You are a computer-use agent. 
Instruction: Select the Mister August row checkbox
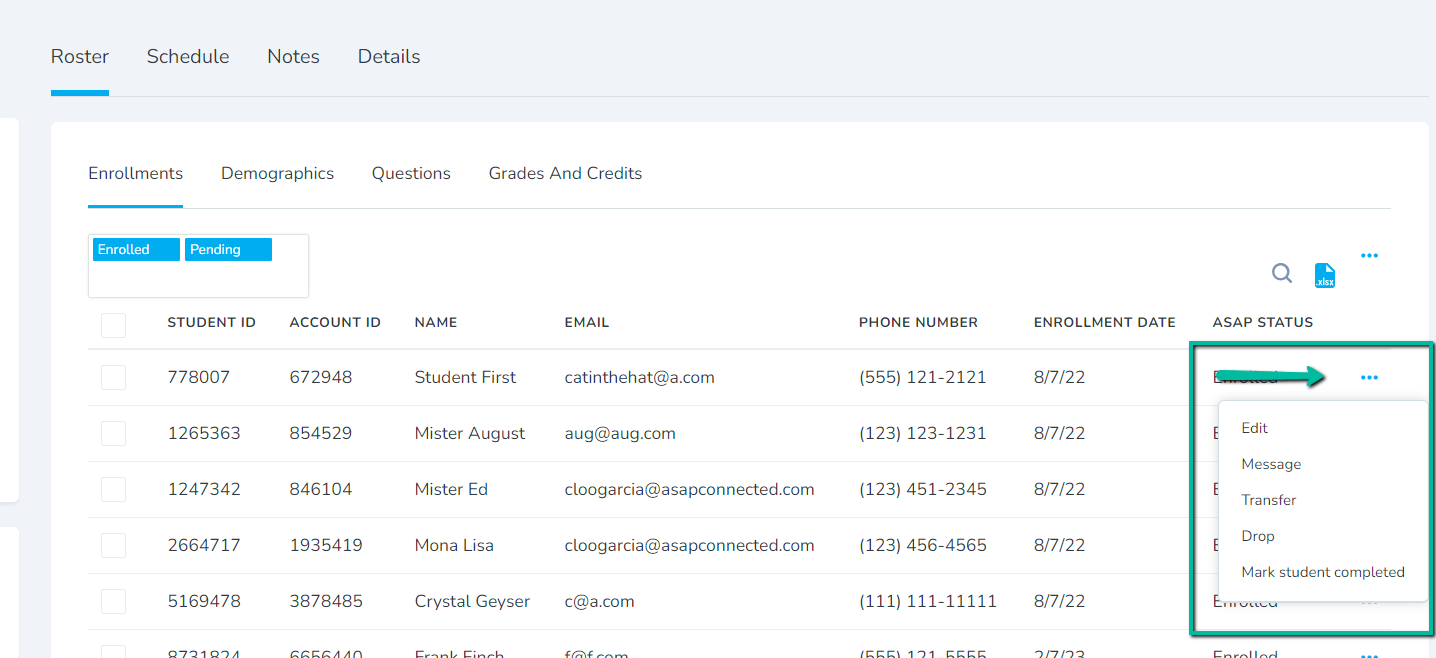click(114, 433)
